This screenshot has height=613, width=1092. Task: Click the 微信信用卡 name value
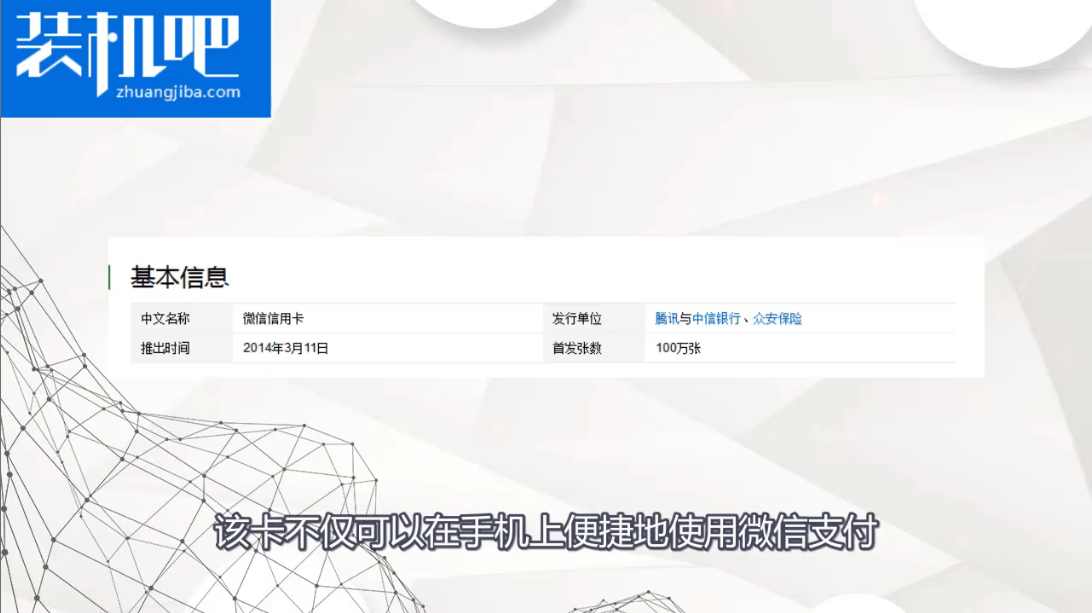tap(273, 319)
